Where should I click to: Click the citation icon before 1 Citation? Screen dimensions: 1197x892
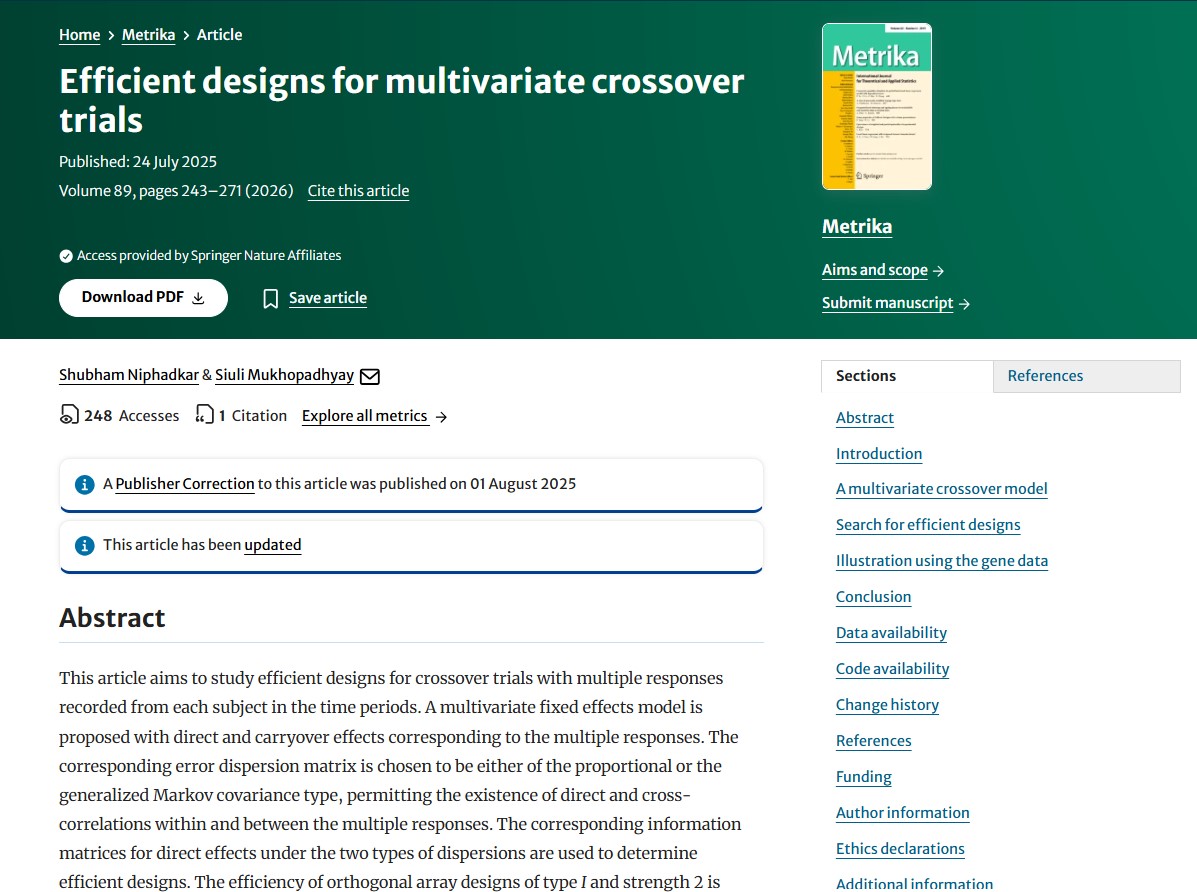tap(204, 415)
